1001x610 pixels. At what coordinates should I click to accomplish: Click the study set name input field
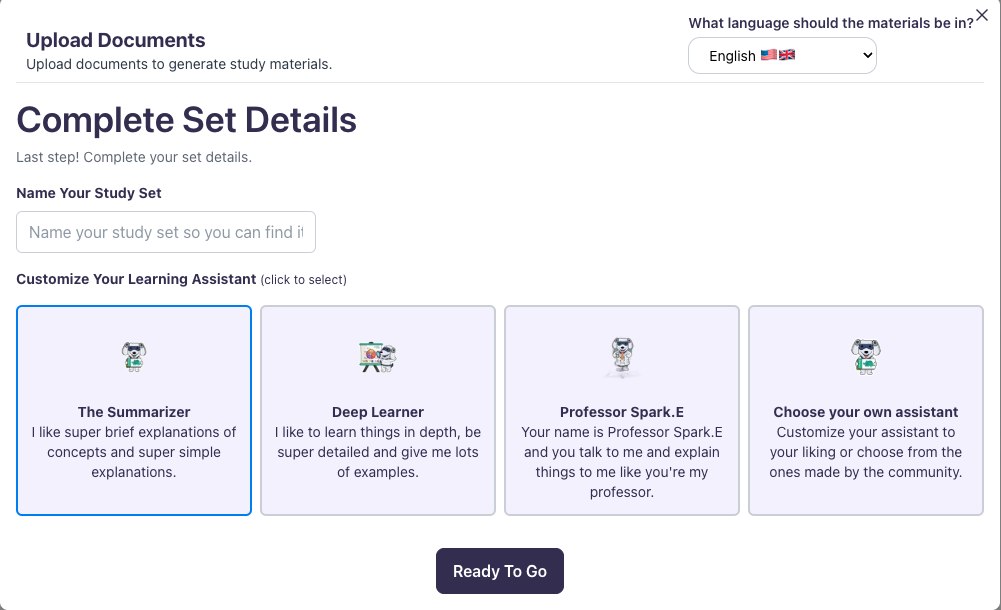(166, 232)
